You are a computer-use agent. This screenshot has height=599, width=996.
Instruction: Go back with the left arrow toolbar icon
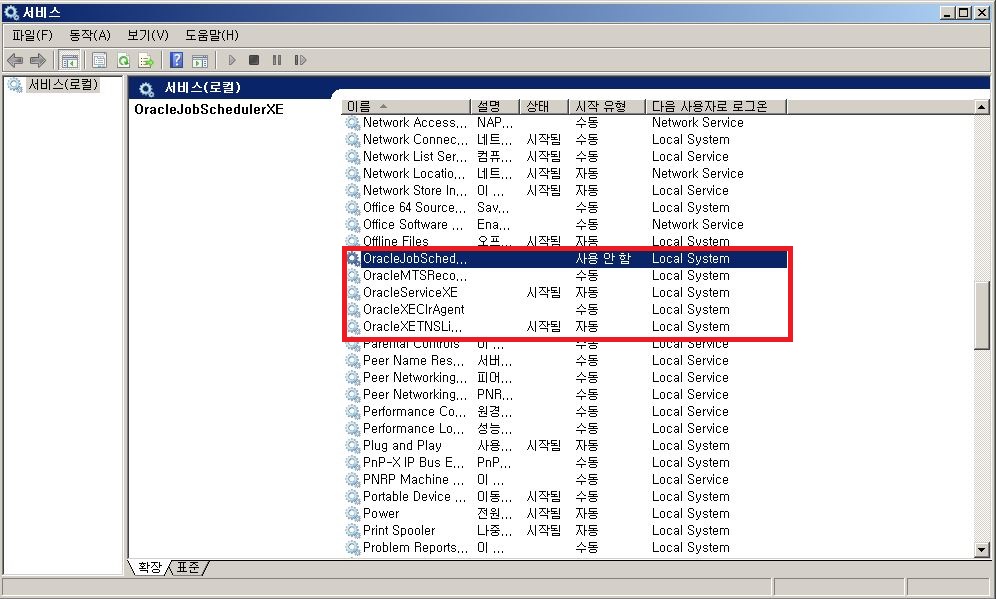(x=15, y=60)
